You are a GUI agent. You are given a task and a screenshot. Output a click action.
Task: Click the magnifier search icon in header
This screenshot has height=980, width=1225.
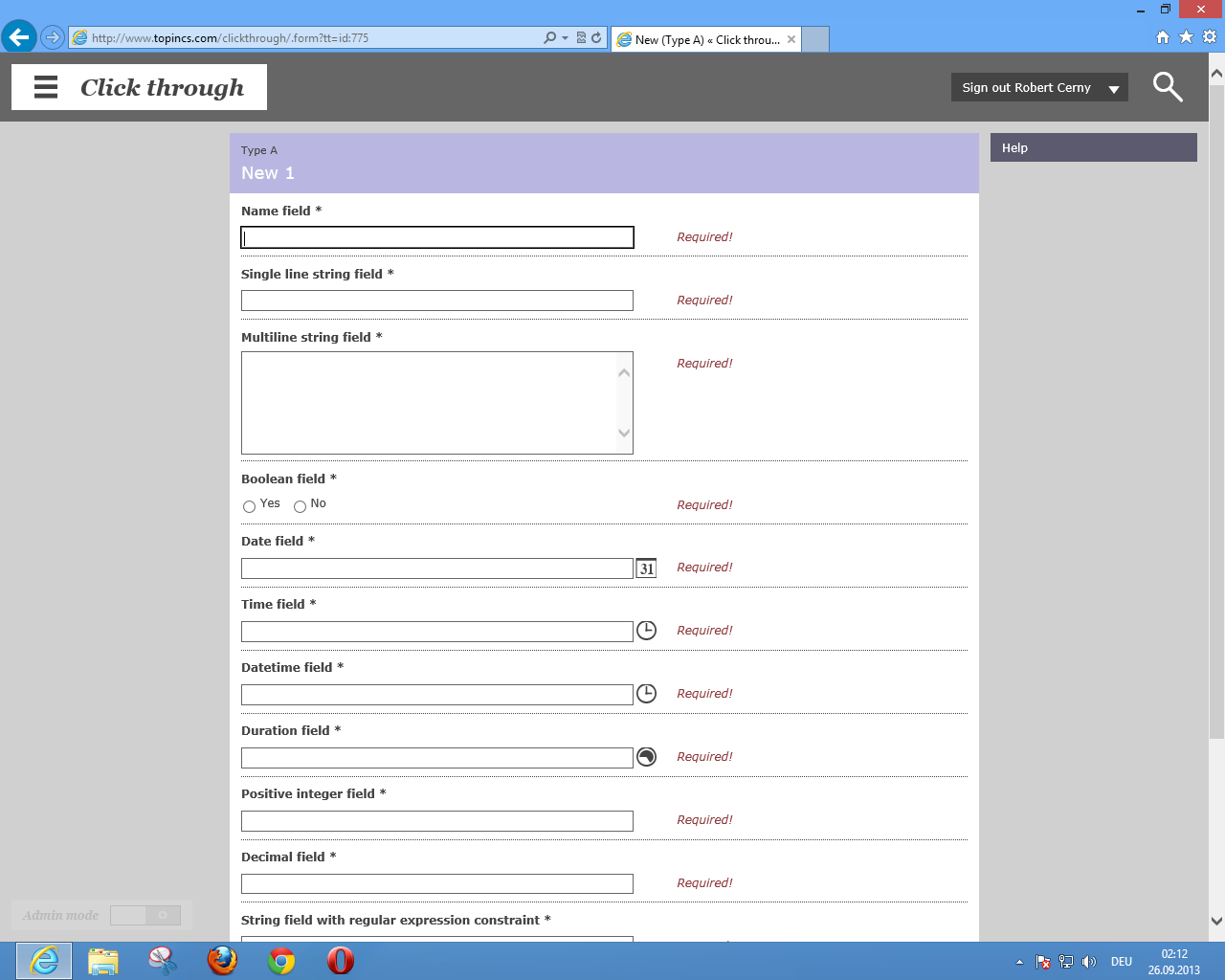[x=1167, y=87]
